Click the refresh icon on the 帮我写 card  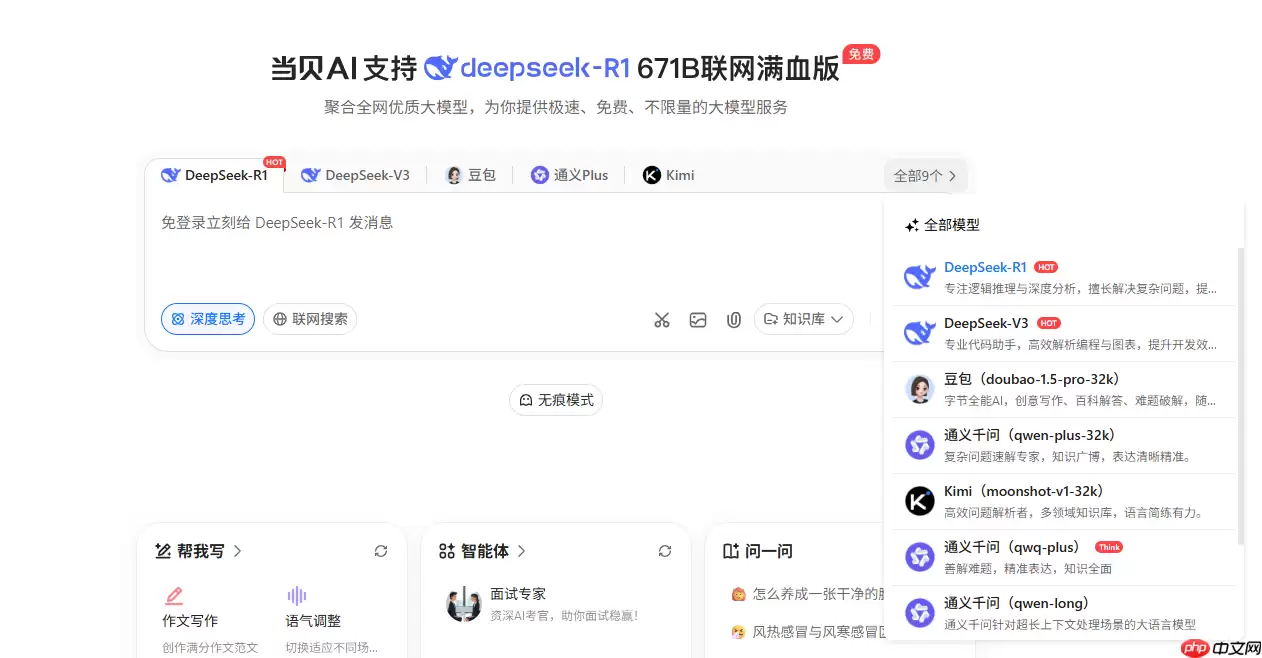(381, 550)
